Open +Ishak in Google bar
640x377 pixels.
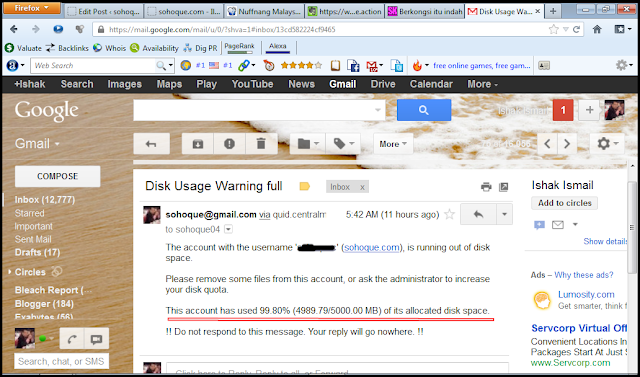tap(30, 84)
